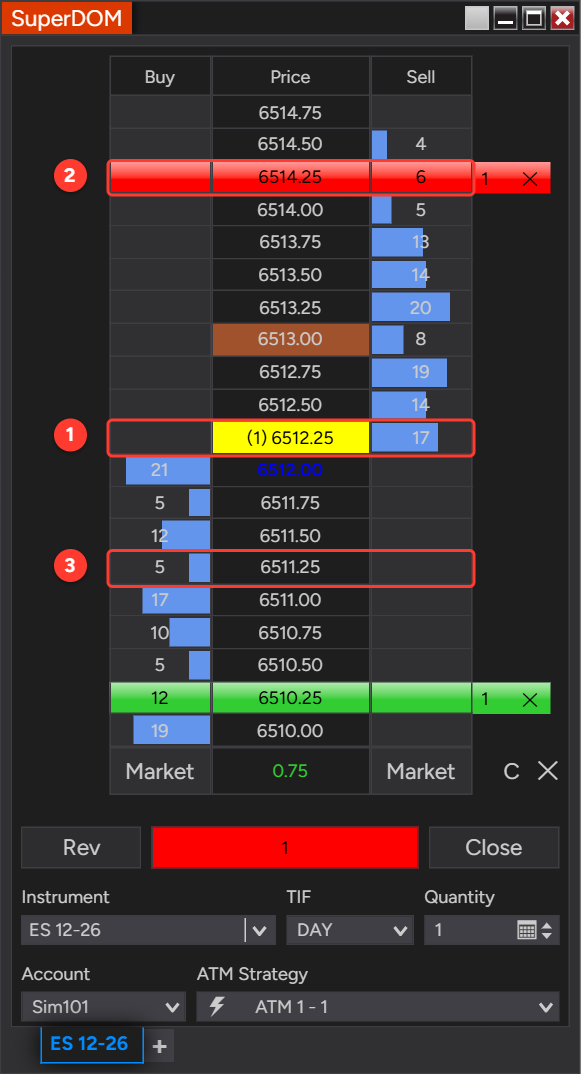Close the SuperDOM window
This screenshot has width=581, height=1074.
562,18
